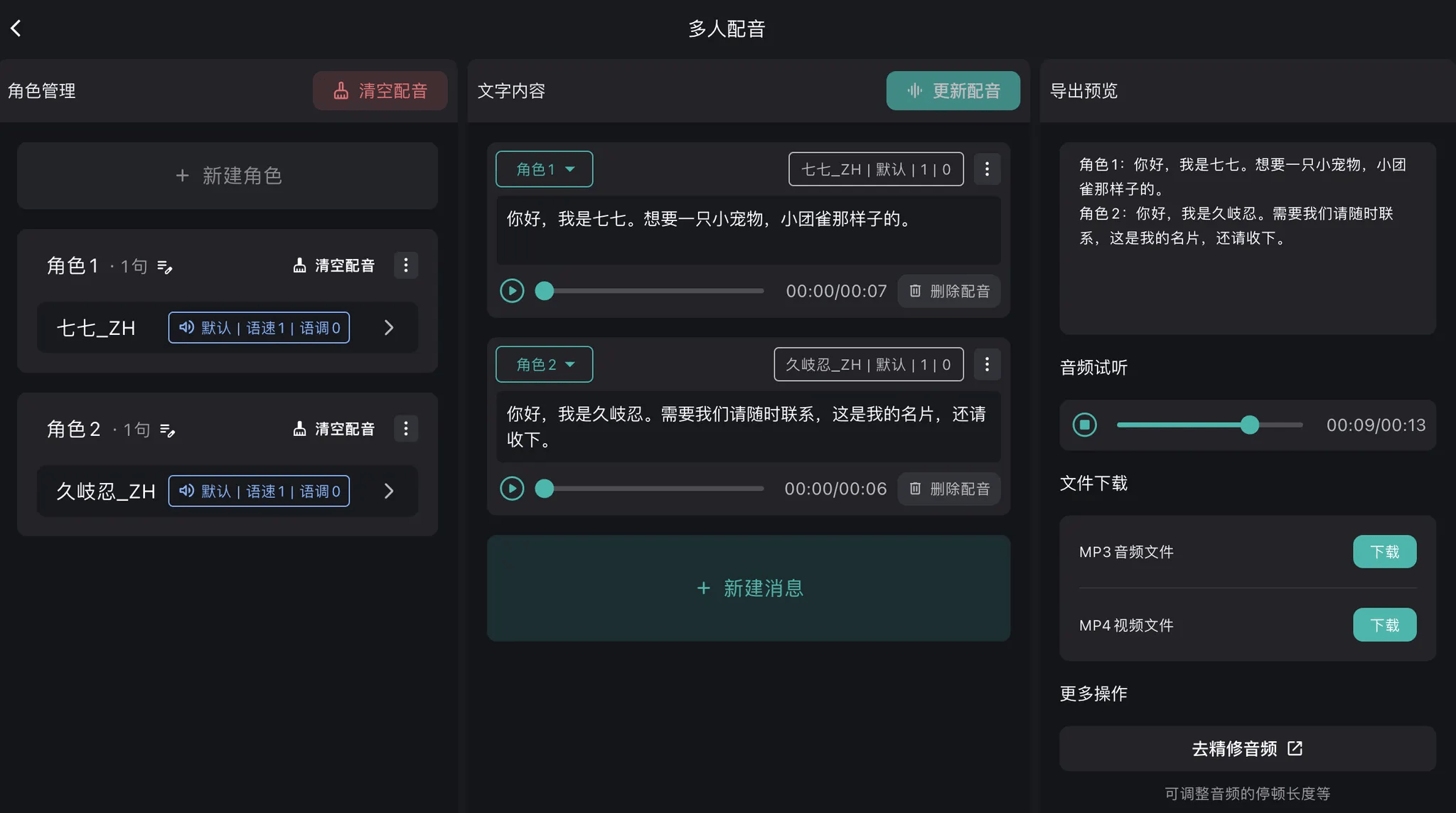The height and width of the screenshot is (813, 1456).
Task: Expand 久岐忍_ZH voice settings chevron
Action: pos(389,491)
